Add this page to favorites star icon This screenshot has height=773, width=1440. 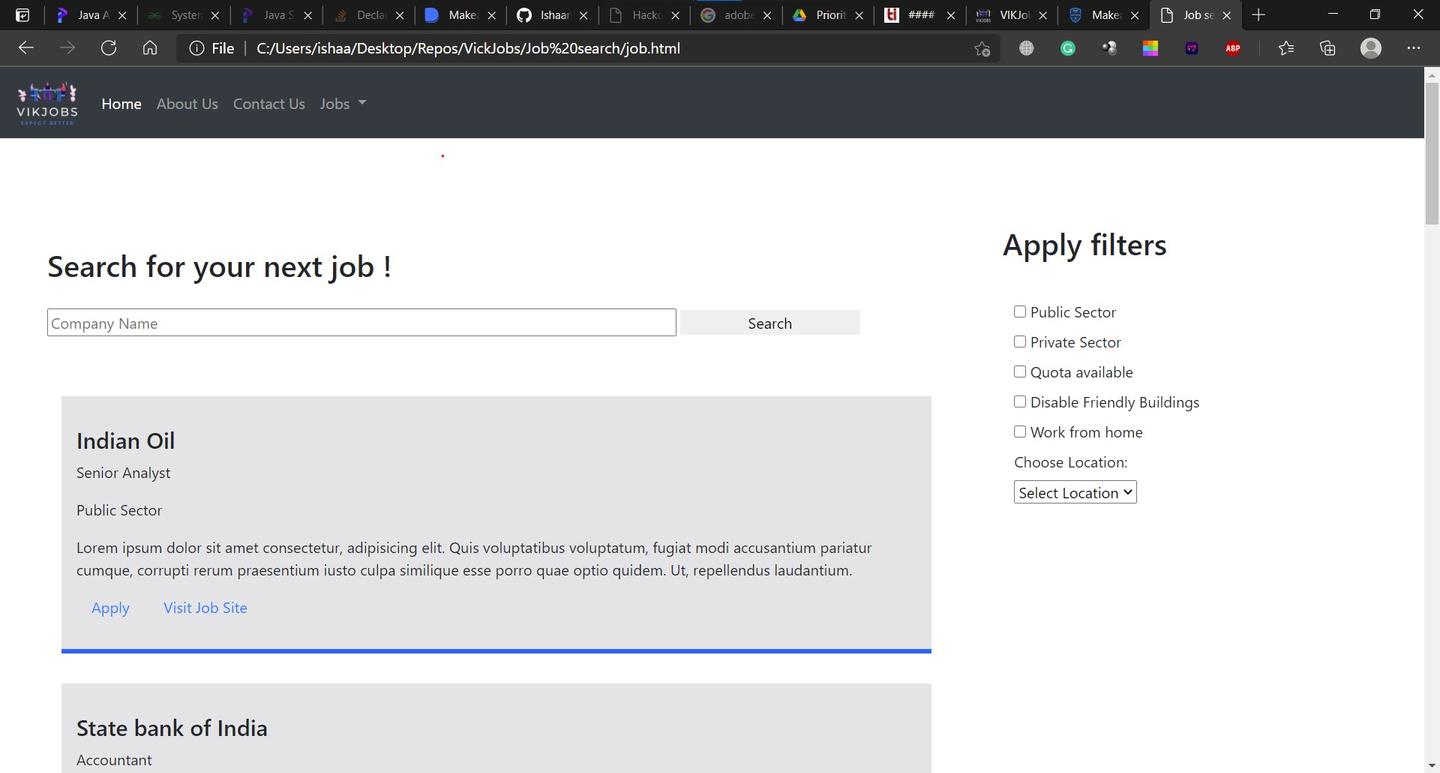click(982, 48)
